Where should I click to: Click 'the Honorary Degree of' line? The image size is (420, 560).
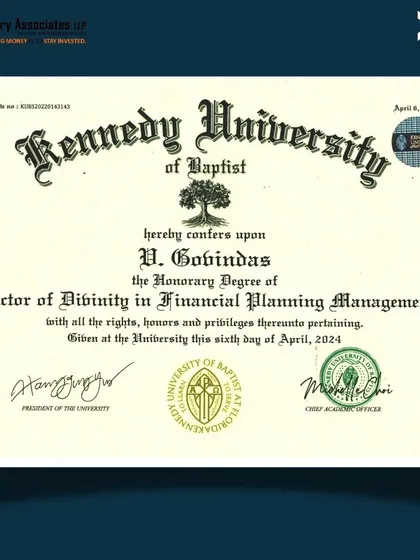[205, 281]
